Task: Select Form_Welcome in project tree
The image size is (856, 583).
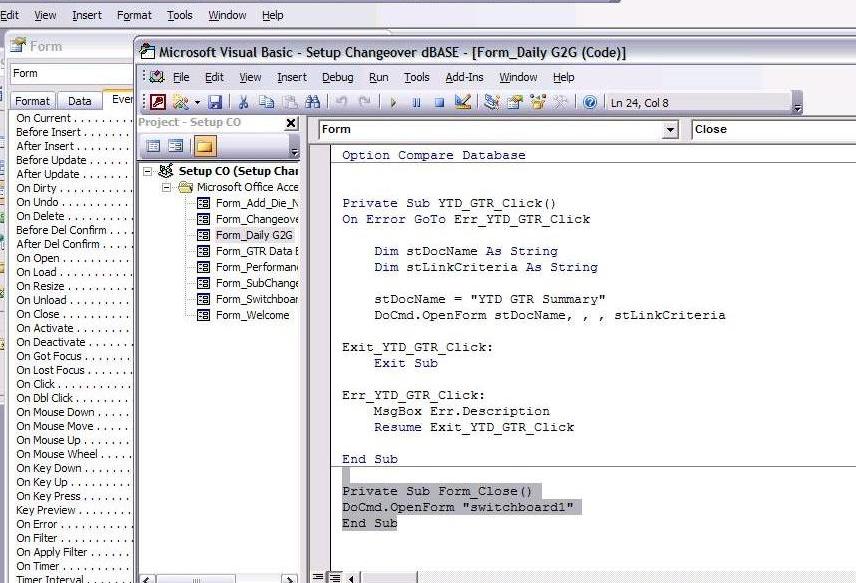Action: pos(252,315)
